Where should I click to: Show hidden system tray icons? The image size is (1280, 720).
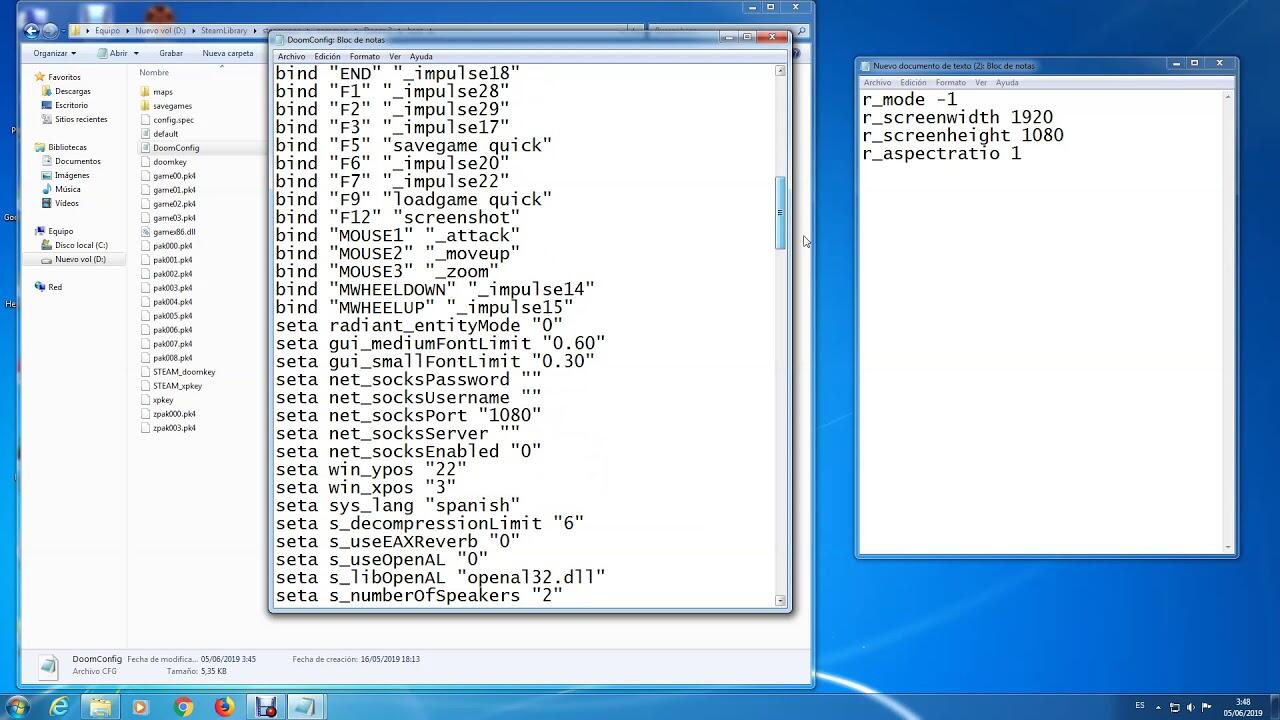(1160, 707)
